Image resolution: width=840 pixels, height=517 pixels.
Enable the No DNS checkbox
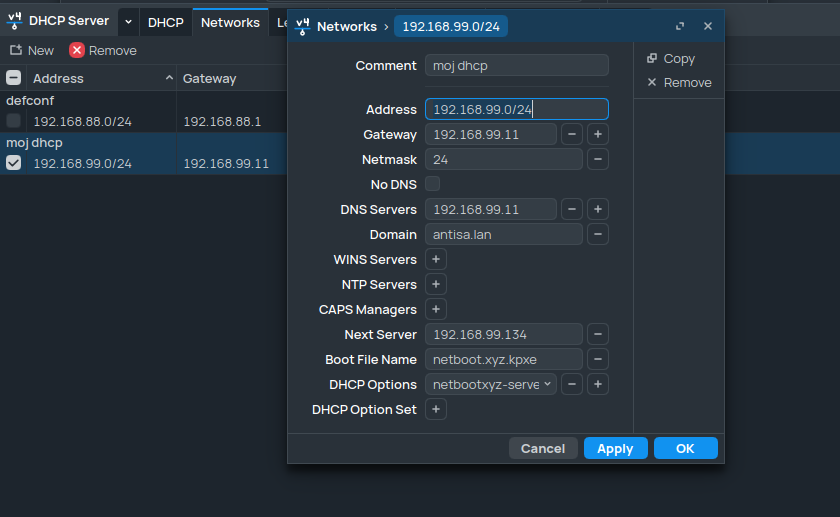point(433,184)
